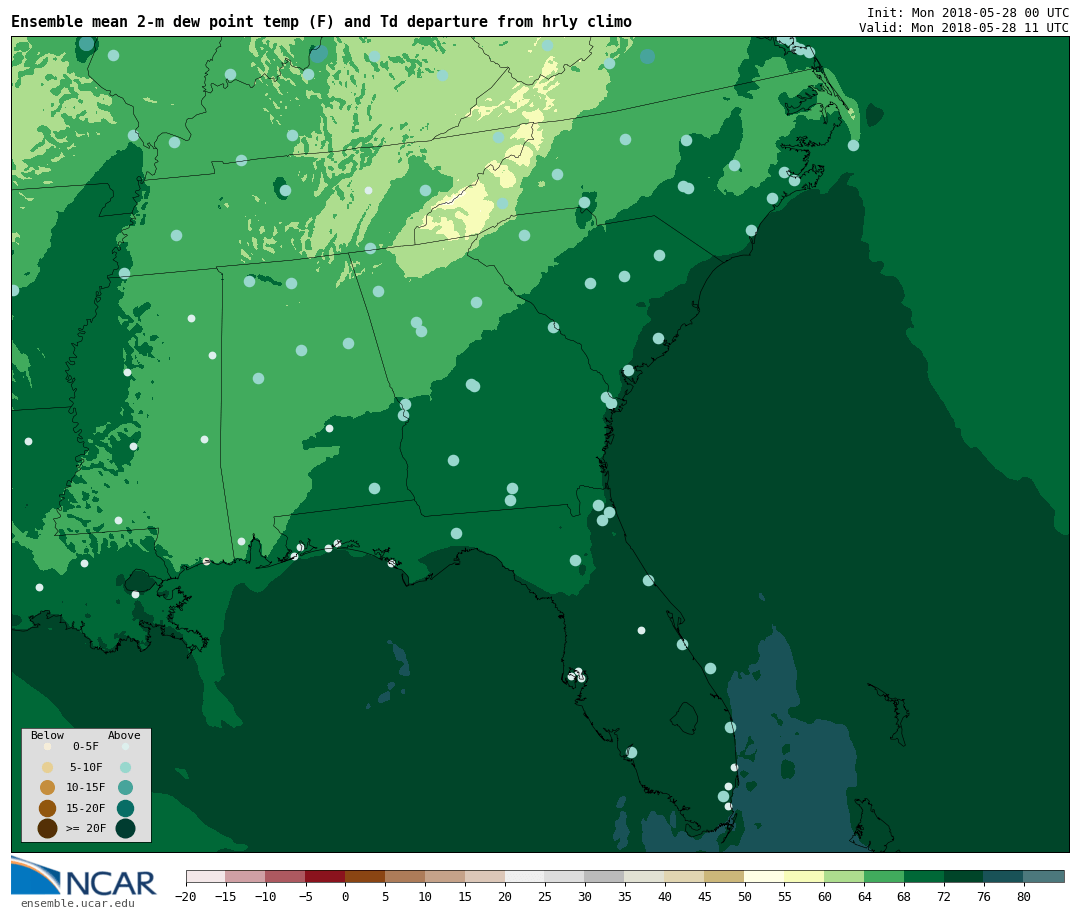The height and width of the screenshot is (915, 1080).
Task: Click the above 5-10F light teal legend dot
Action: (125, 768)
